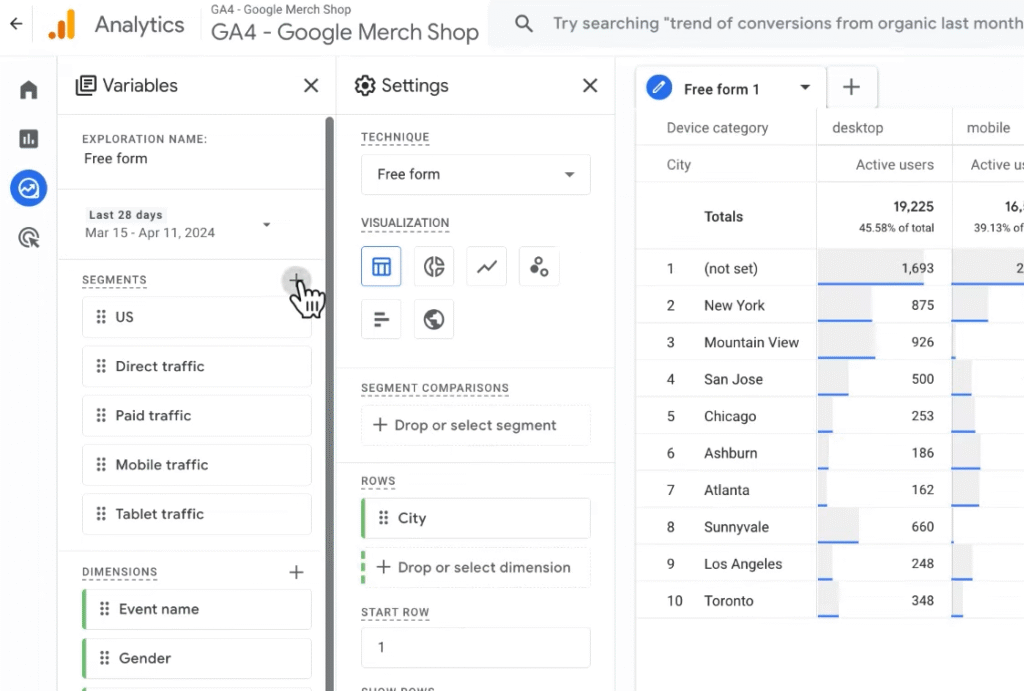Click the back arrow in header
This screenshot has height=691, width=1024.
click(16, 24)
